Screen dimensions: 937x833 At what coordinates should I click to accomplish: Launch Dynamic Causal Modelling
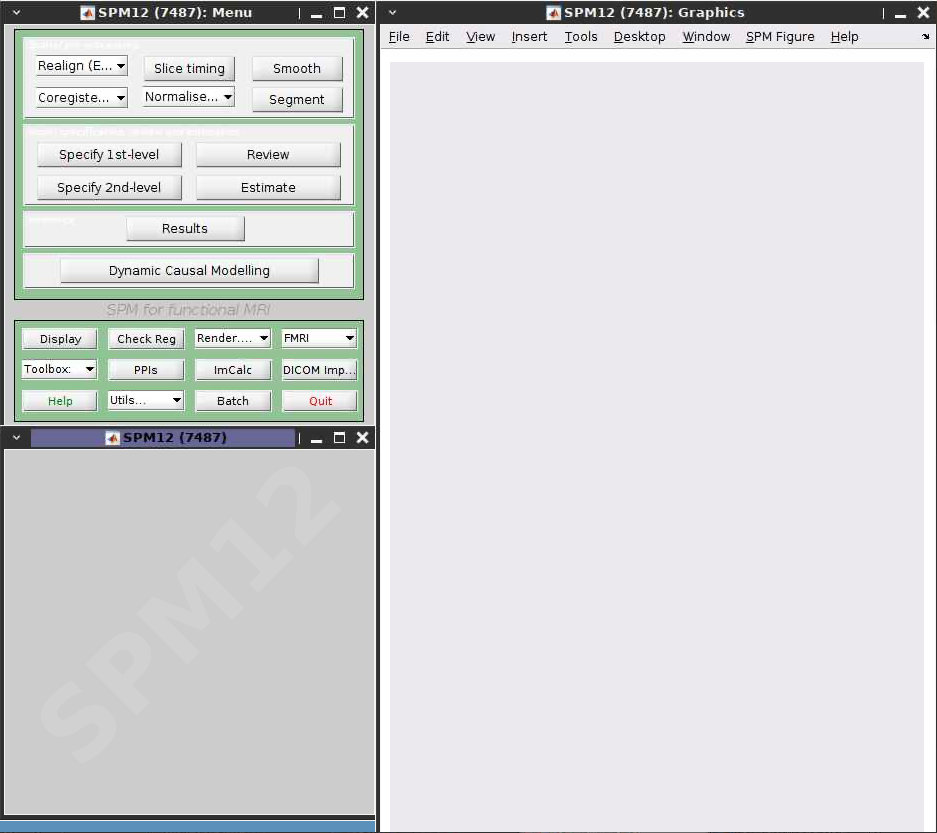[188, 270]
